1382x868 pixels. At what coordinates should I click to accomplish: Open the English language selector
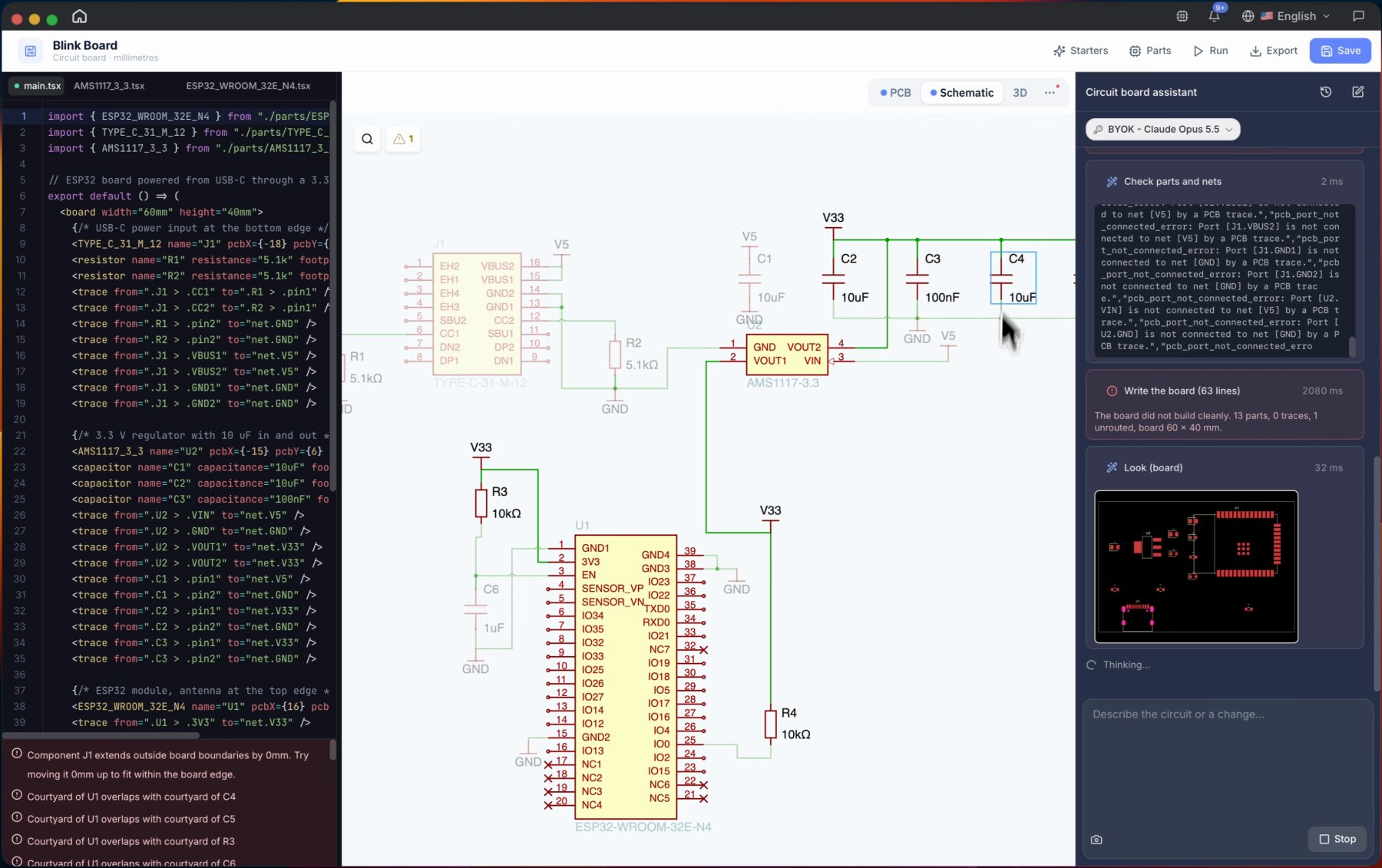[x=1285, y=16]
